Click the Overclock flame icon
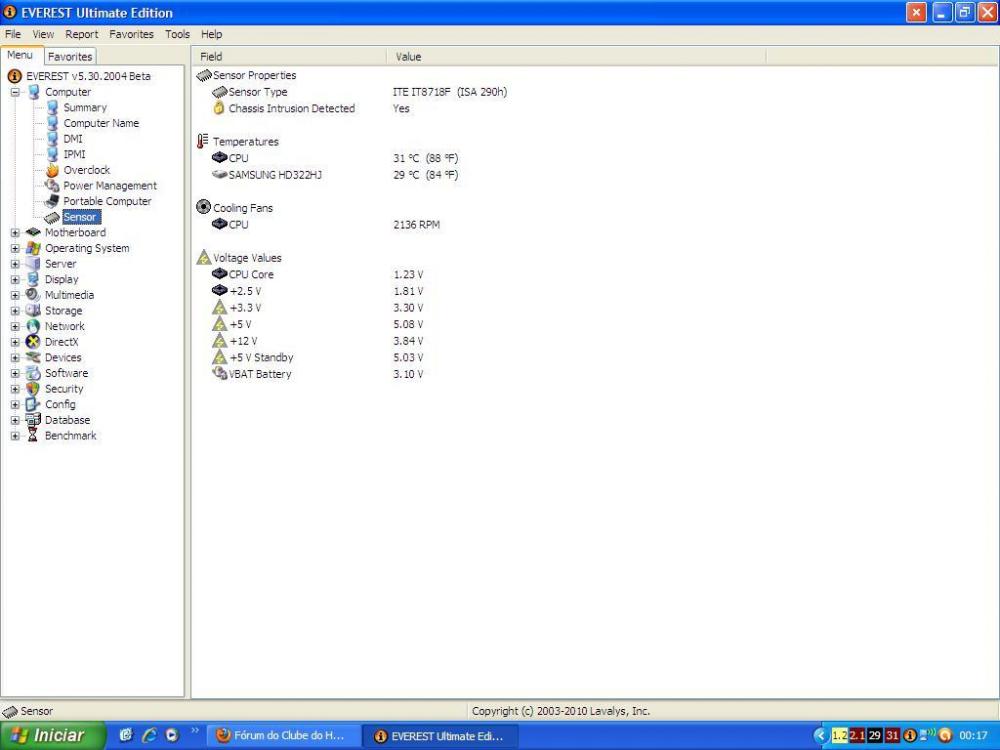This screenshot has width=1000, height=750. tap(53, 170)
